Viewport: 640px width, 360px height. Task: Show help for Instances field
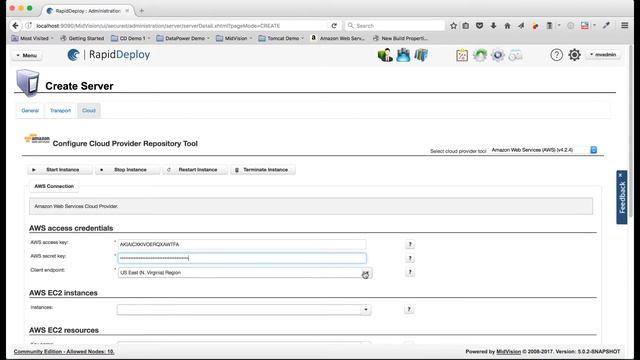(409, 309)
